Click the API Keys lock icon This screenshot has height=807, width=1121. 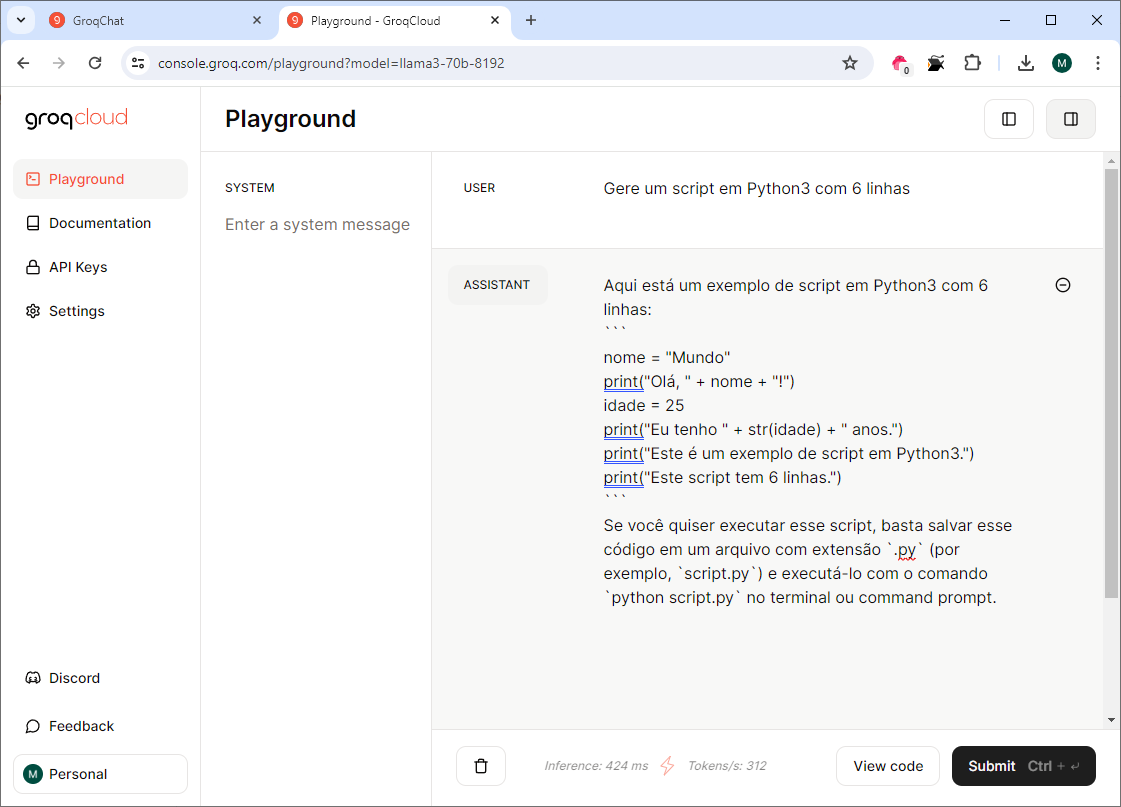click(x=33, y=267)
